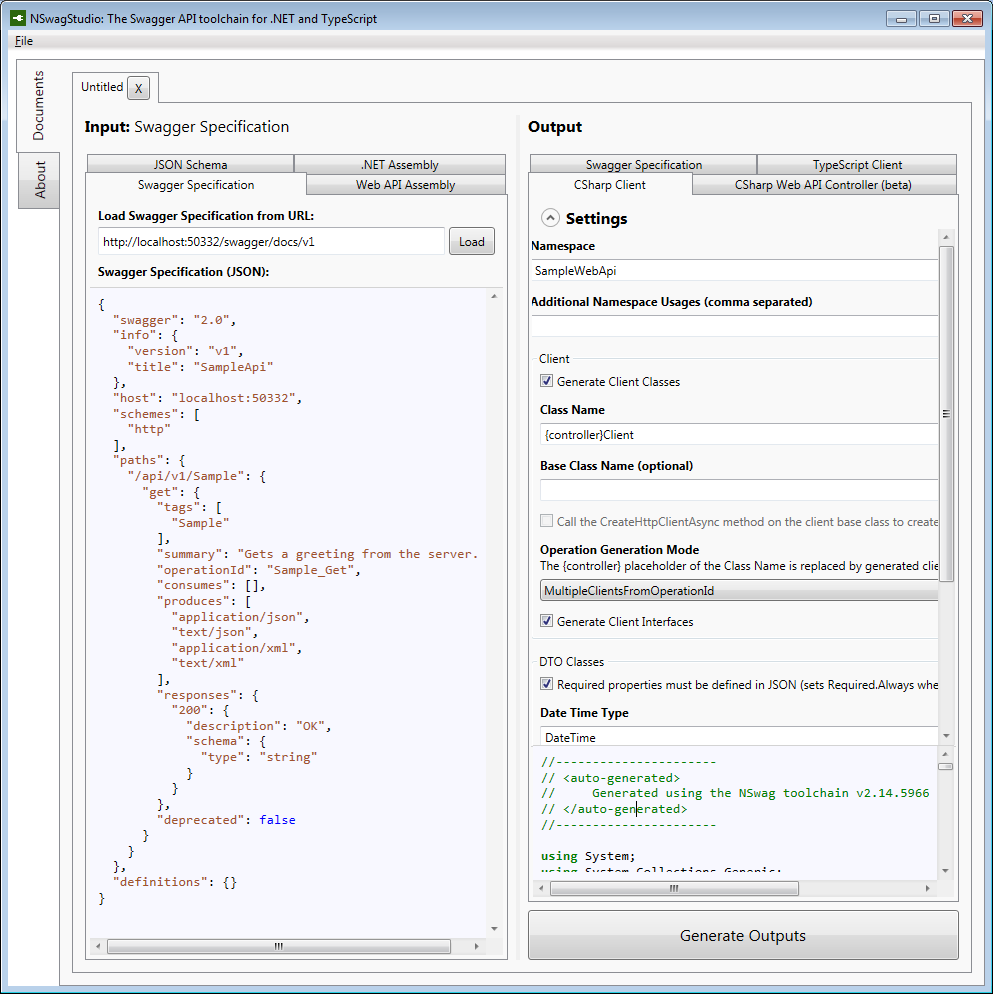This screenshot has width=993, height=994.
Task: Uncheck Generate Client Interfaces
Action: pyautogui.click(x=547, y=620)
